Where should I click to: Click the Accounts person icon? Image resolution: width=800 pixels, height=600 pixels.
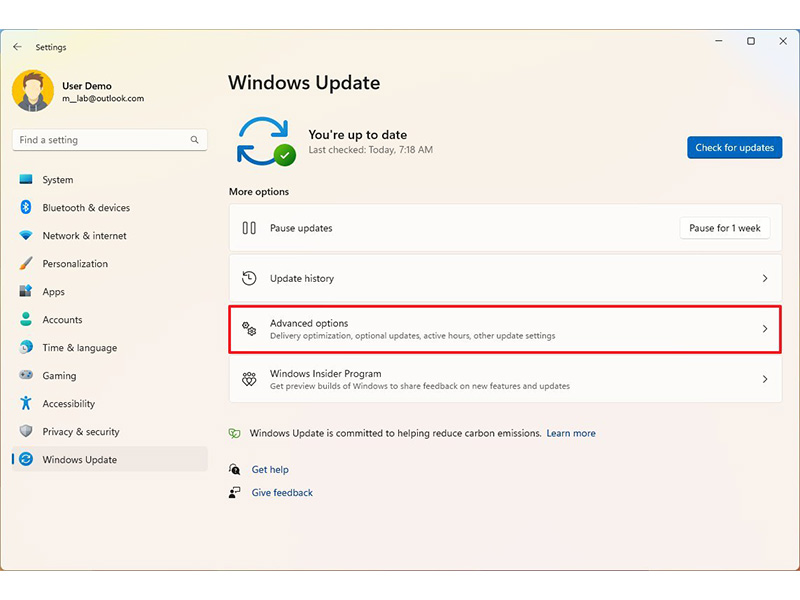(26, 319)
